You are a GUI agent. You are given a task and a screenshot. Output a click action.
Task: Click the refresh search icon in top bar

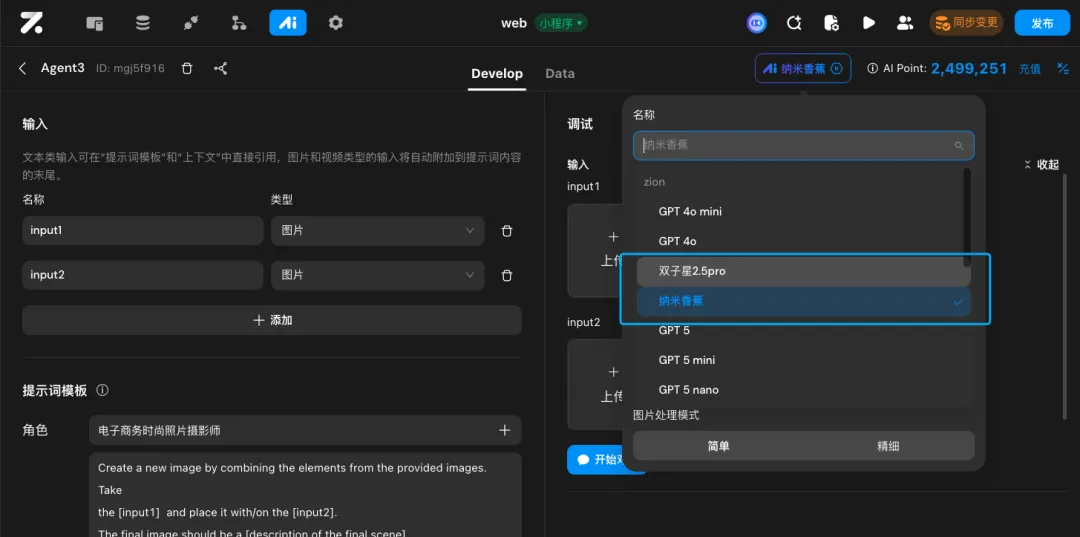tap(794, 23)
